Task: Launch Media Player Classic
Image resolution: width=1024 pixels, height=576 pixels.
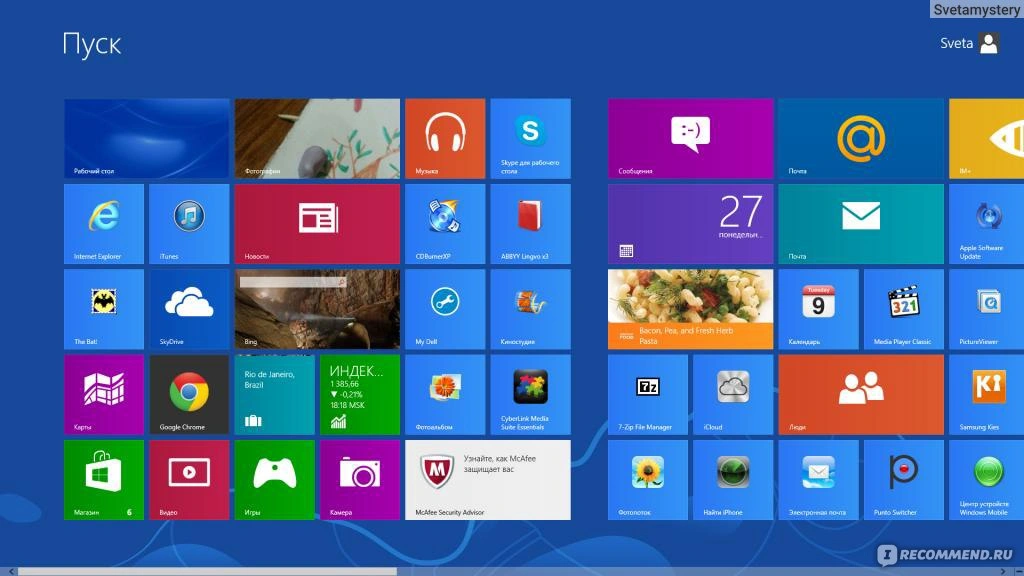Action: [902, 309]
